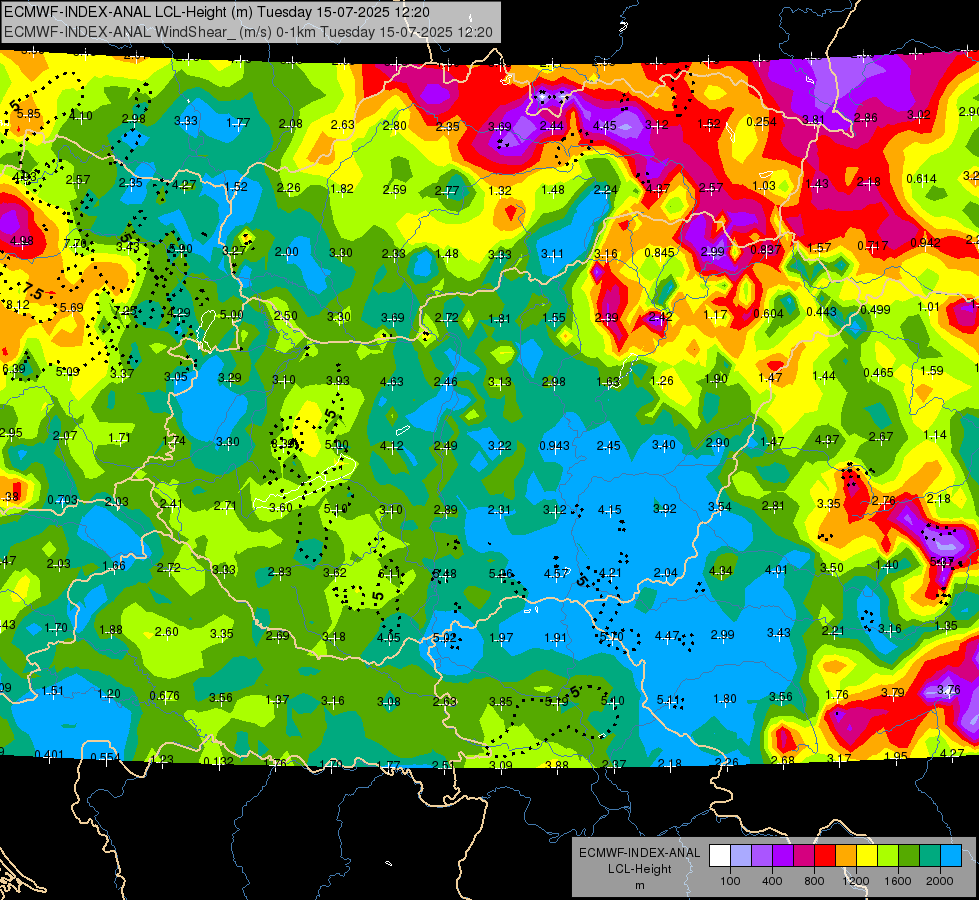Click grid point value 4.63
The width and height of the screenshot is (979, 900).
coord(391,382)
